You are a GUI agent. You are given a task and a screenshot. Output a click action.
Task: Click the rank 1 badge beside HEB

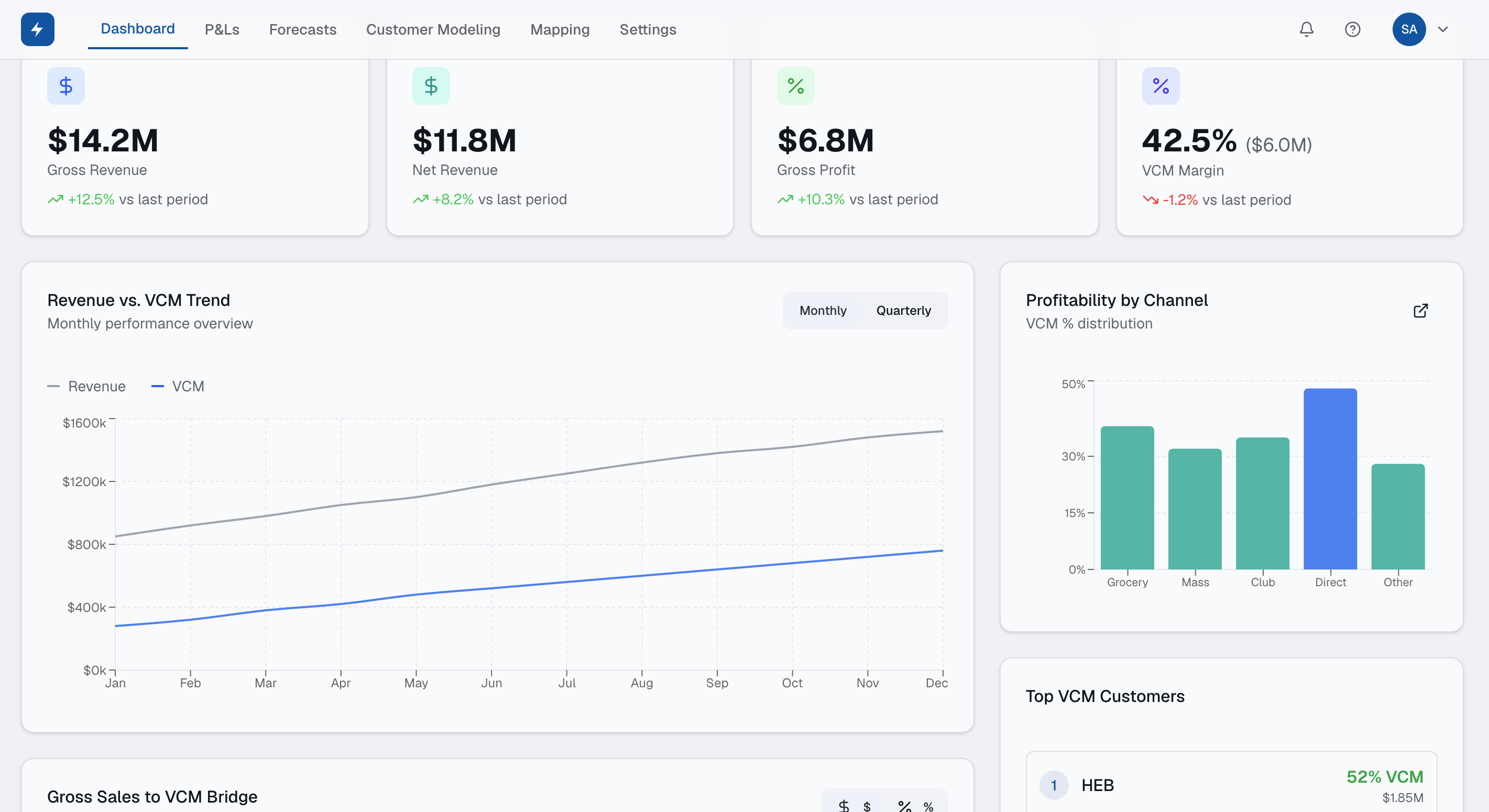click(x=1053, y=785)
